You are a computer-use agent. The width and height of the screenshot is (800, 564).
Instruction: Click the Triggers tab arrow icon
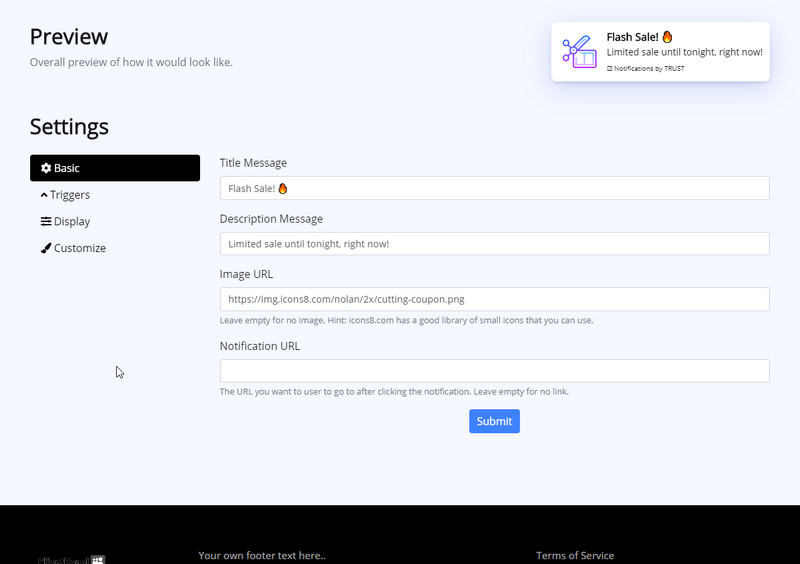(44, 195)
